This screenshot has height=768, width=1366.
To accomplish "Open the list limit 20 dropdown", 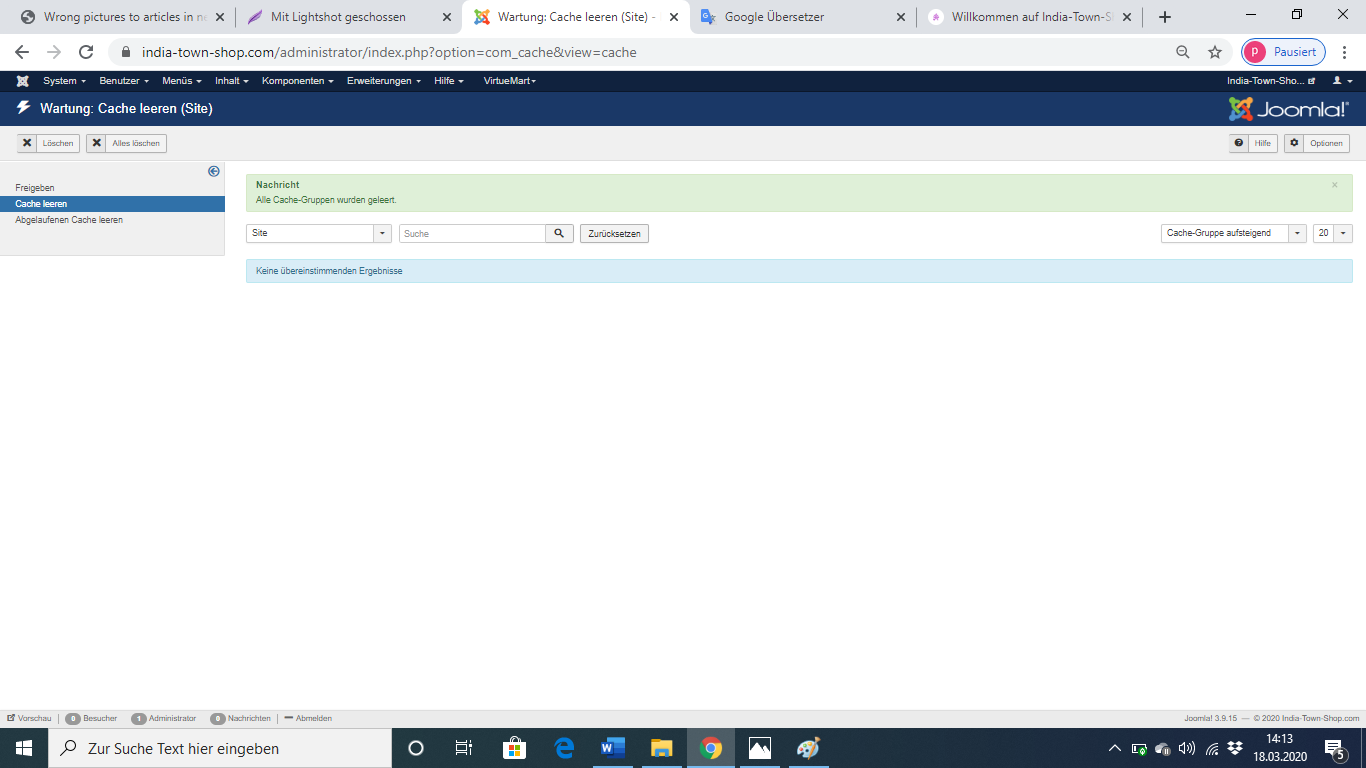I will [x=1333, y=233].
